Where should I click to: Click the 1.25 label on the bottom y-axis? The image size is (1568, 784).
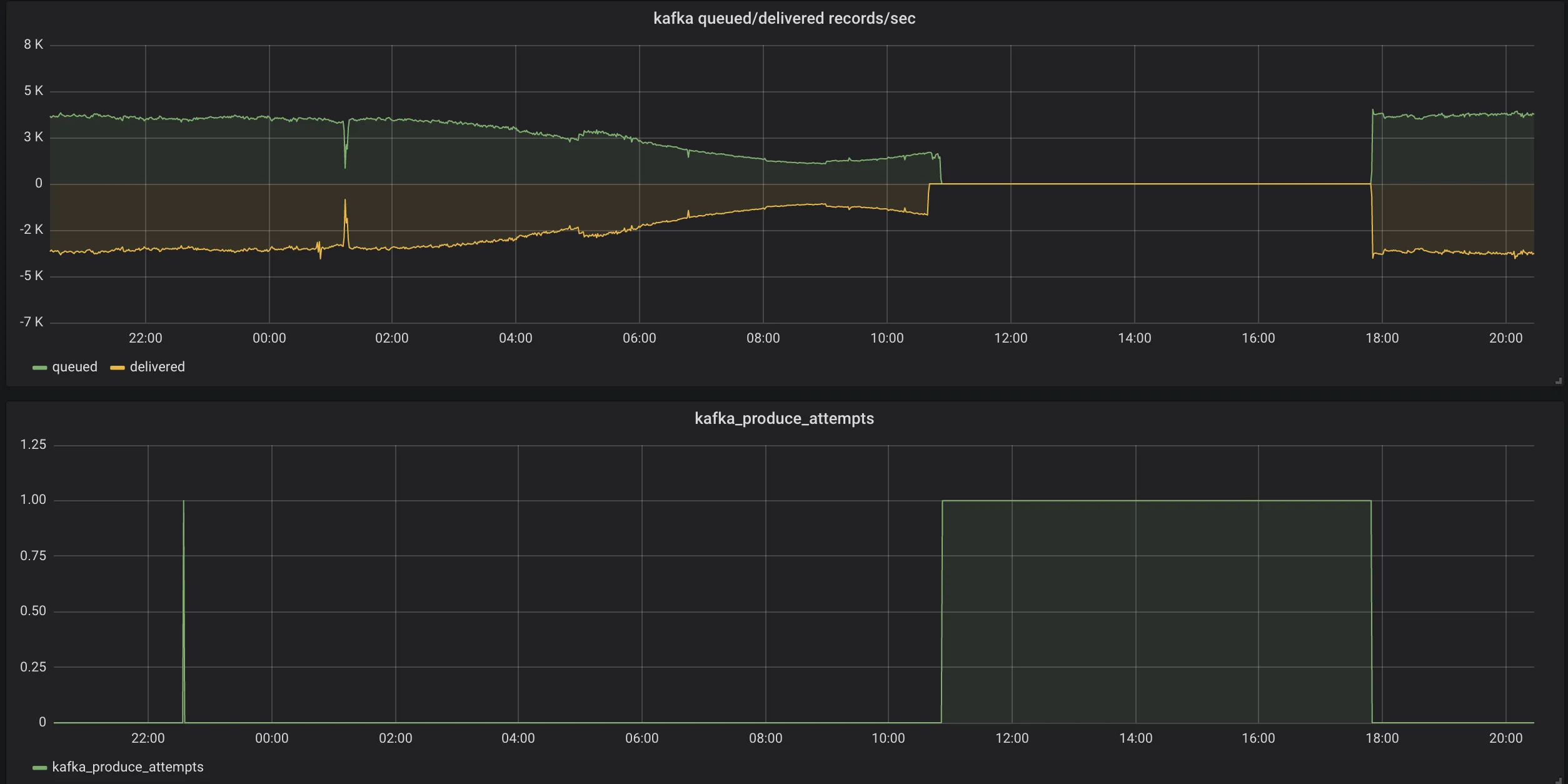pos(33,445)
